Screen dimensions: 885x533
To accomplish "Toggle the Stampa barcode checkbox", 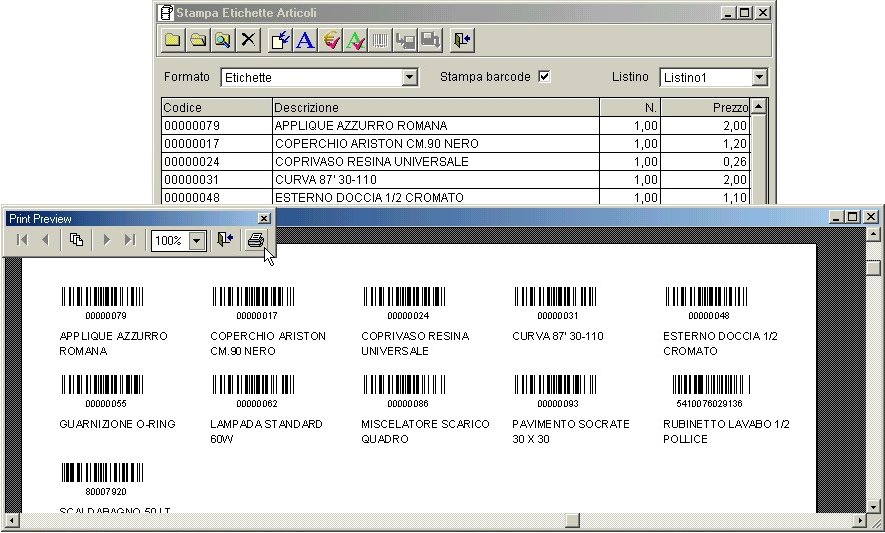I will pos(544,76).
